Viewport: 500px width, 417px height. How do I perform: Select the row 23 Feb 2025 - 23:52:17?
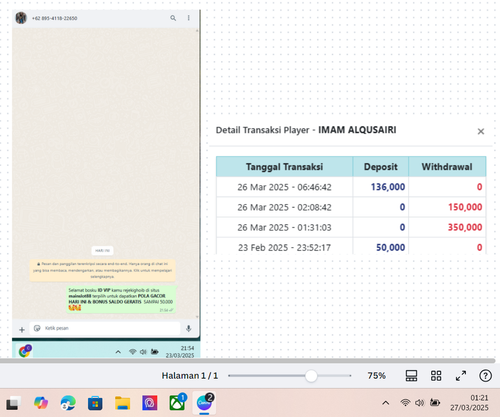click(x=351, y=247)
